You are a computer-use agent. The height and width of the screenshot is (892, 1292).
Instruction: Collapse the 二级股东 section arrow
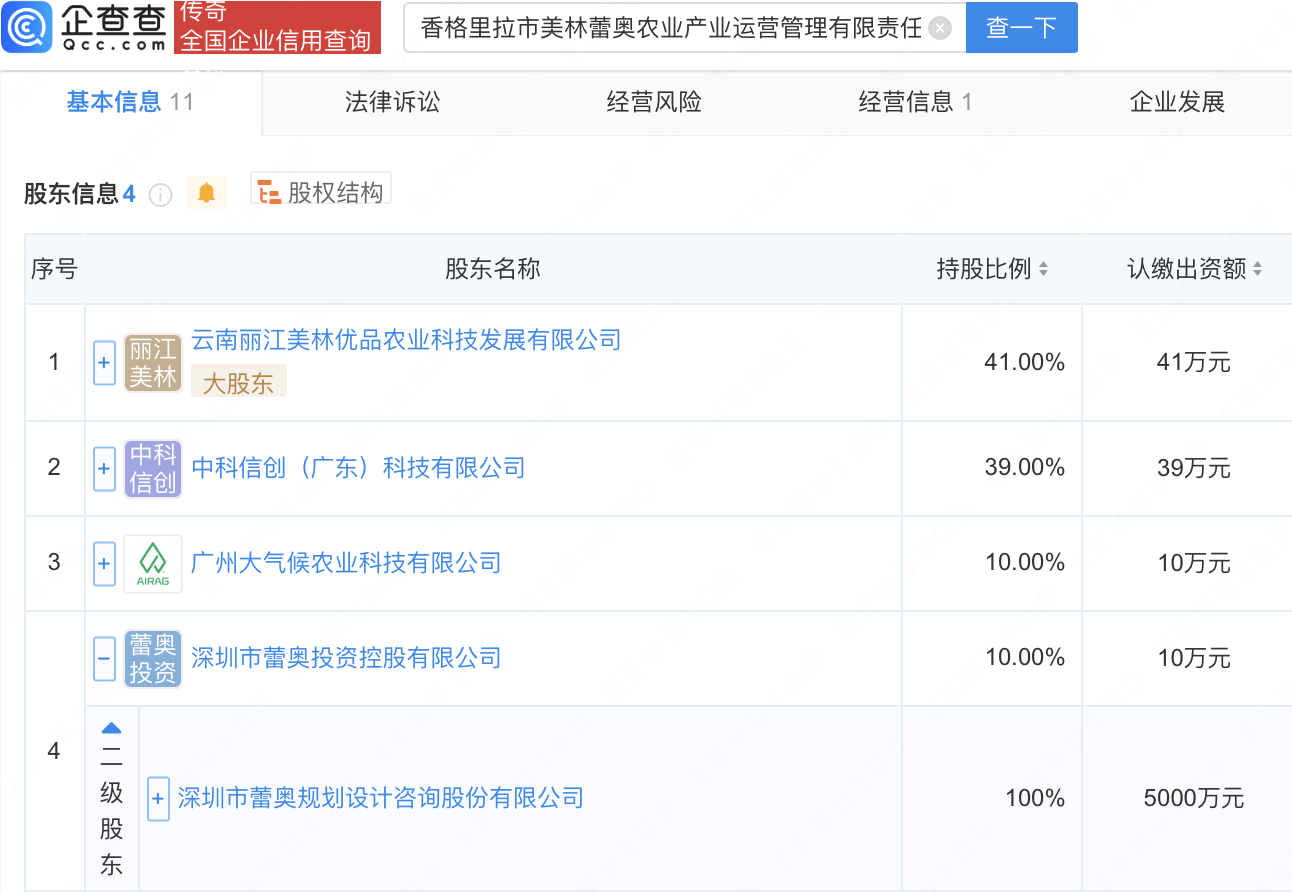click(x=111, y=728)
